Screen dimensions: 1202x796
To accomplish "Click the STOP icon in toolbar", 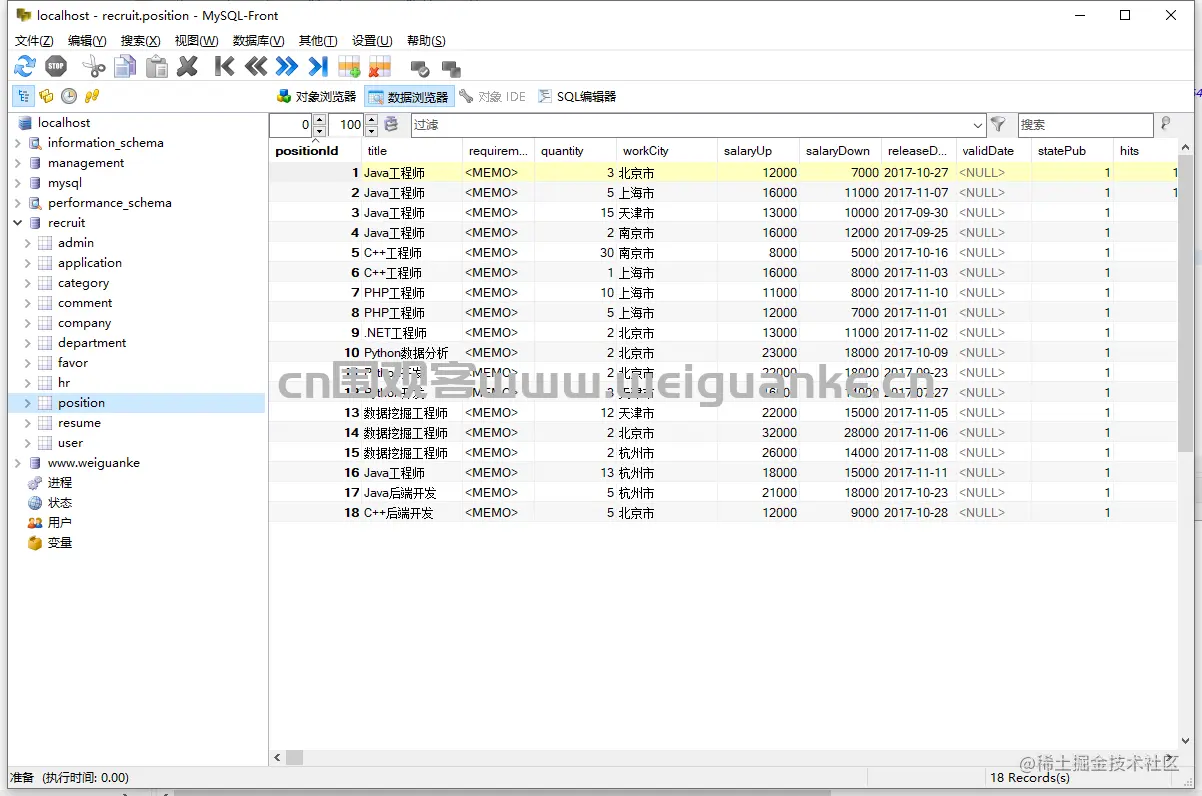I will coord(56,67).
